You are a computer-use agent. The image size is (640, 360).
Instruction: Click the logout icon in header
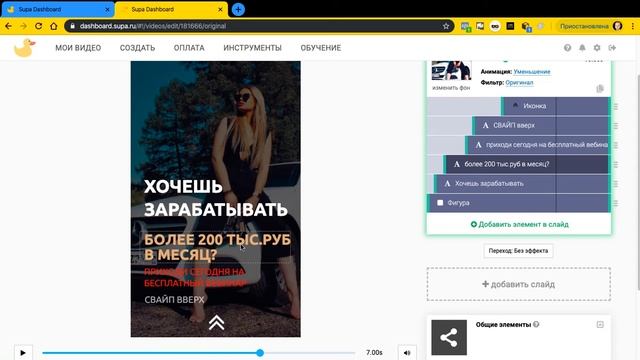coord(612,48)
